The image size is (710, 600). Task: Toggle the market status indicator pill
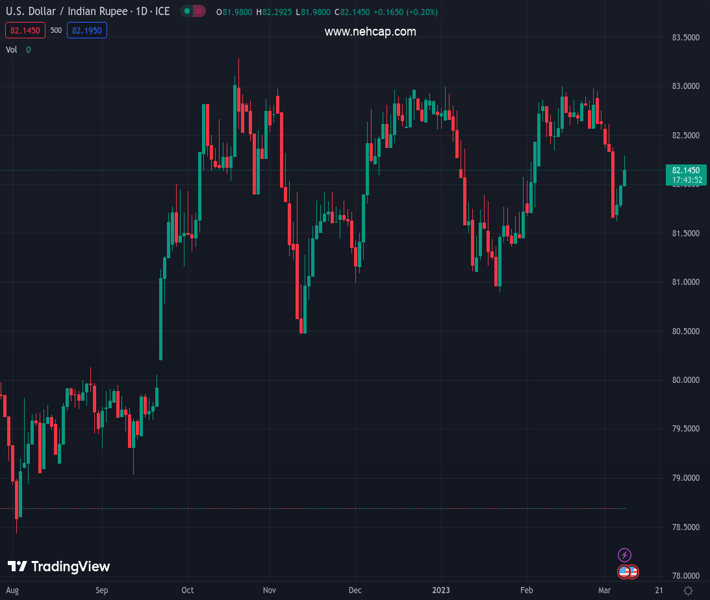click(x=194, y=11)
